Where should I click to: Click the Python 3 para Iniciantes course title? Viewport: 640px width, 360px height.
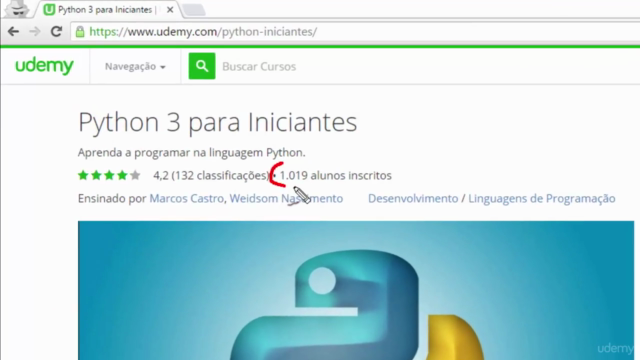point(218,122)
